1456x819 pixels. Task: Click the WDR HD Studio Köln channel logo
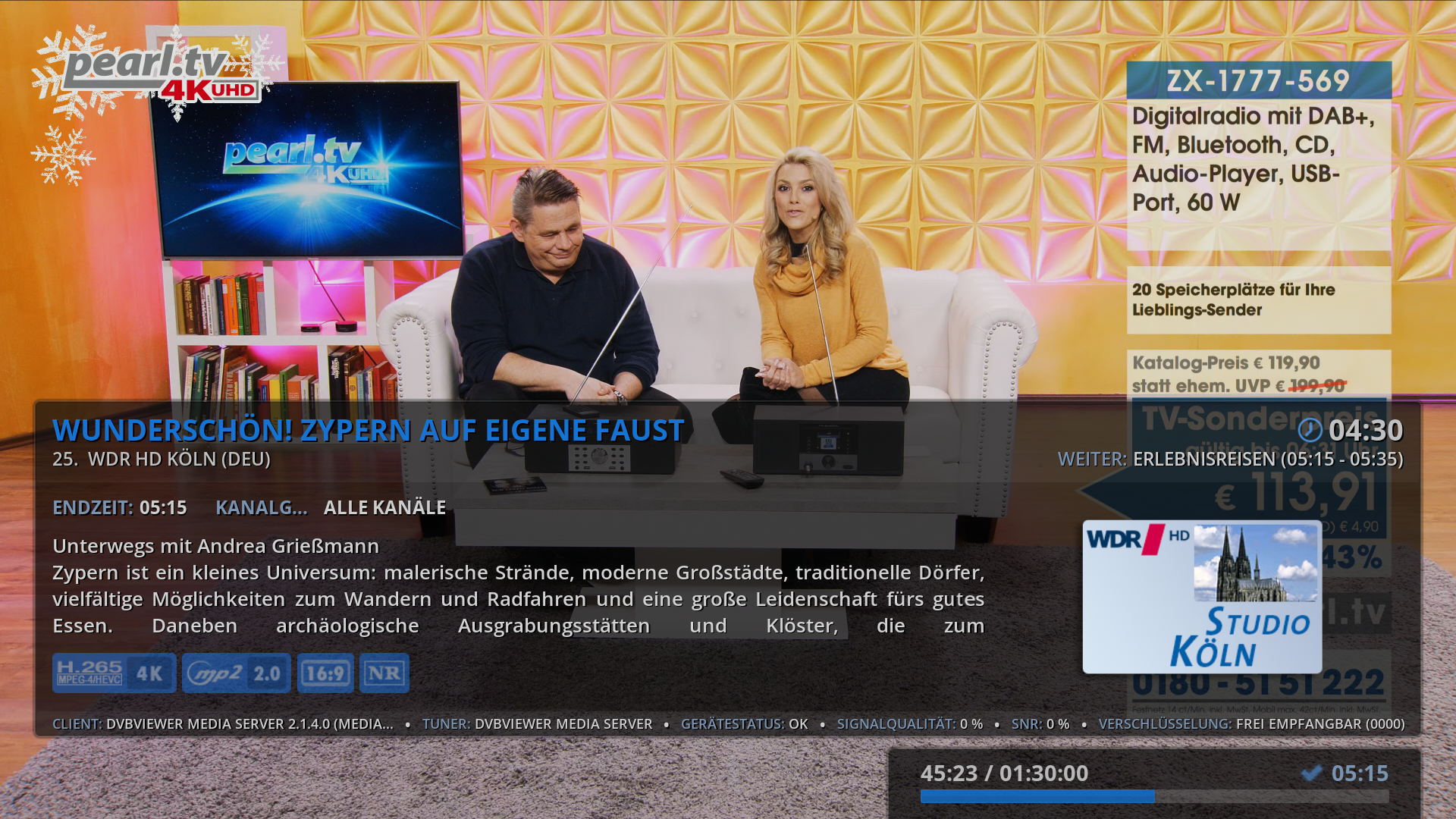pos(1202,597)
